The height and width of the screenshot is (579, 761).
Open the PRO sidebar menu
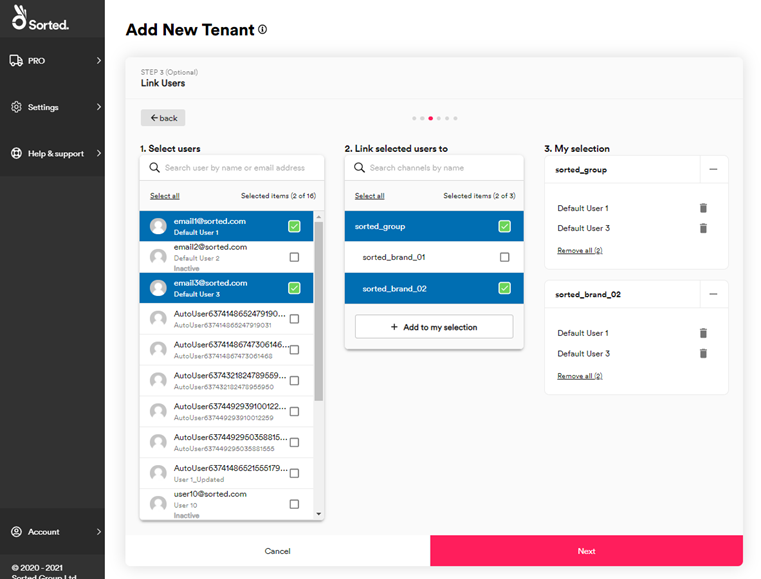click(52, 61)
